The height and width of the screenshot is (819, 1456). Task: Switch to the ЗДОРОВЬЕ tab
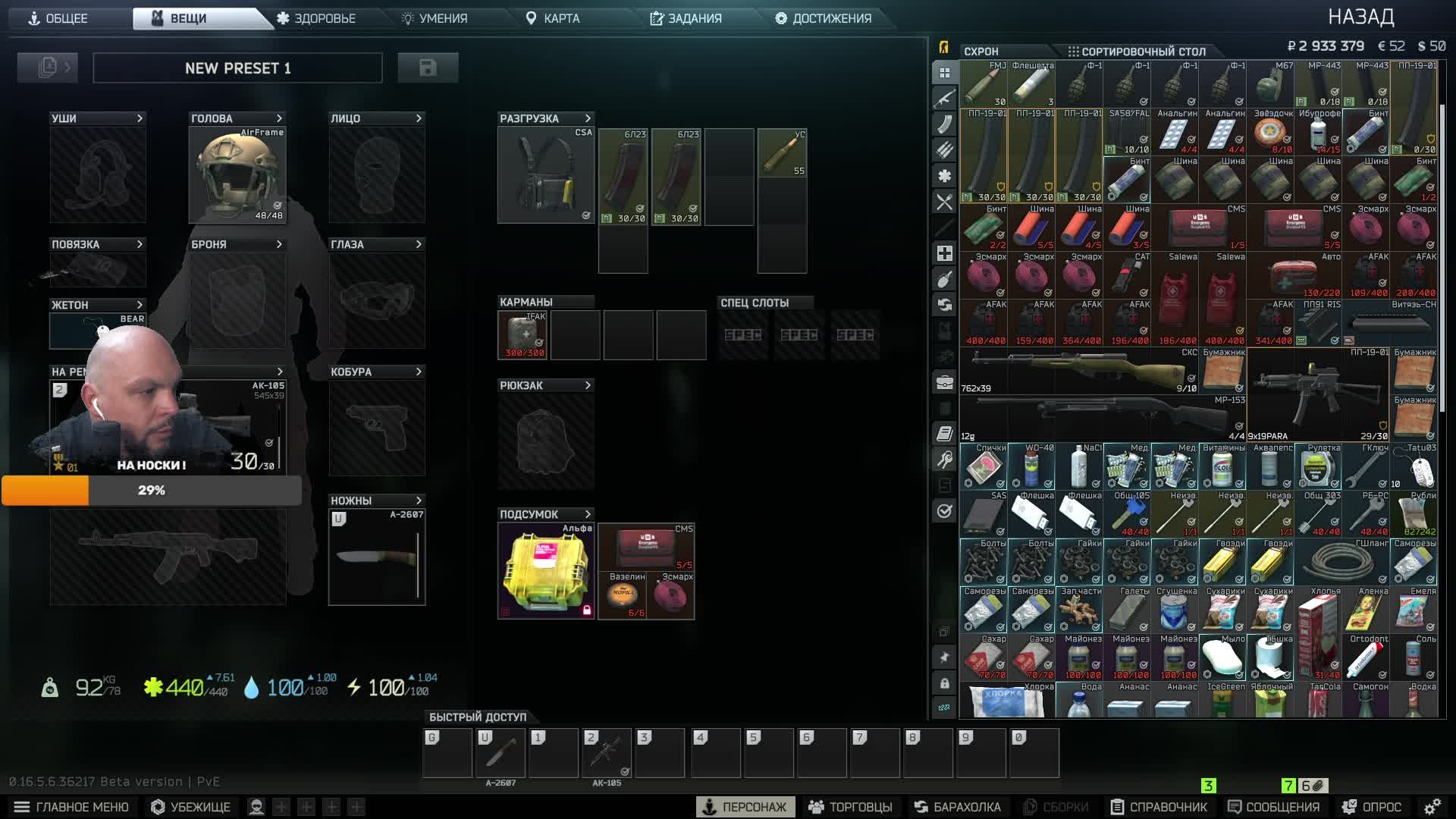316,18
